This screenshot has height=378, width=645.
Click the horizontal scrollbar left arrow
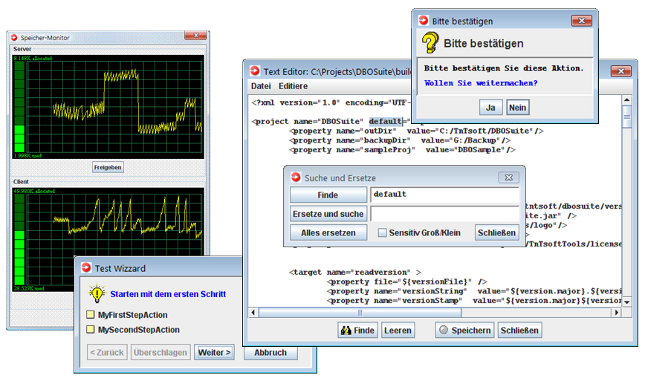coord(253,313)
